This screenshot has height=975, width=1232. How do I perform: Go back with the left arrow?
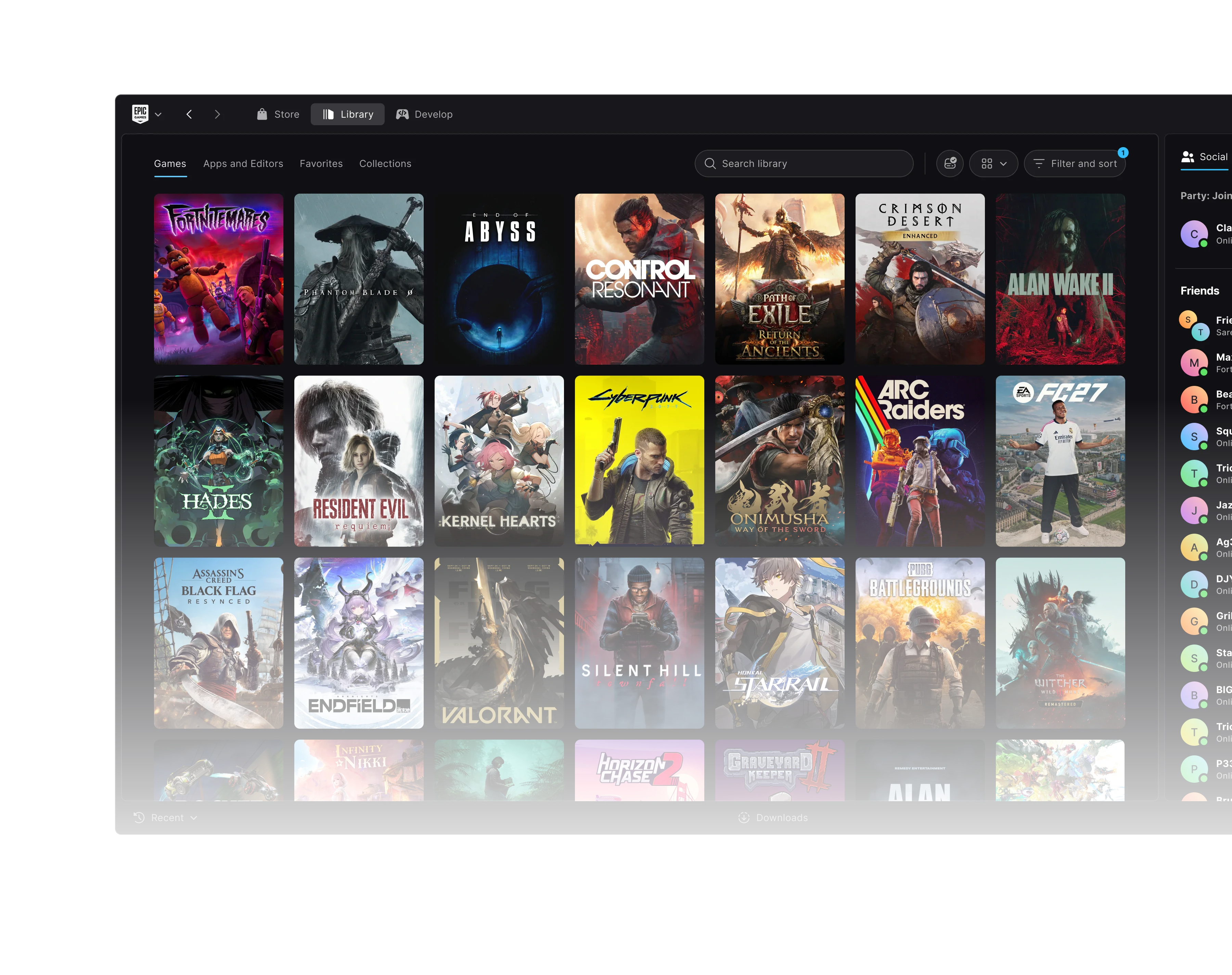coord(189,114)
